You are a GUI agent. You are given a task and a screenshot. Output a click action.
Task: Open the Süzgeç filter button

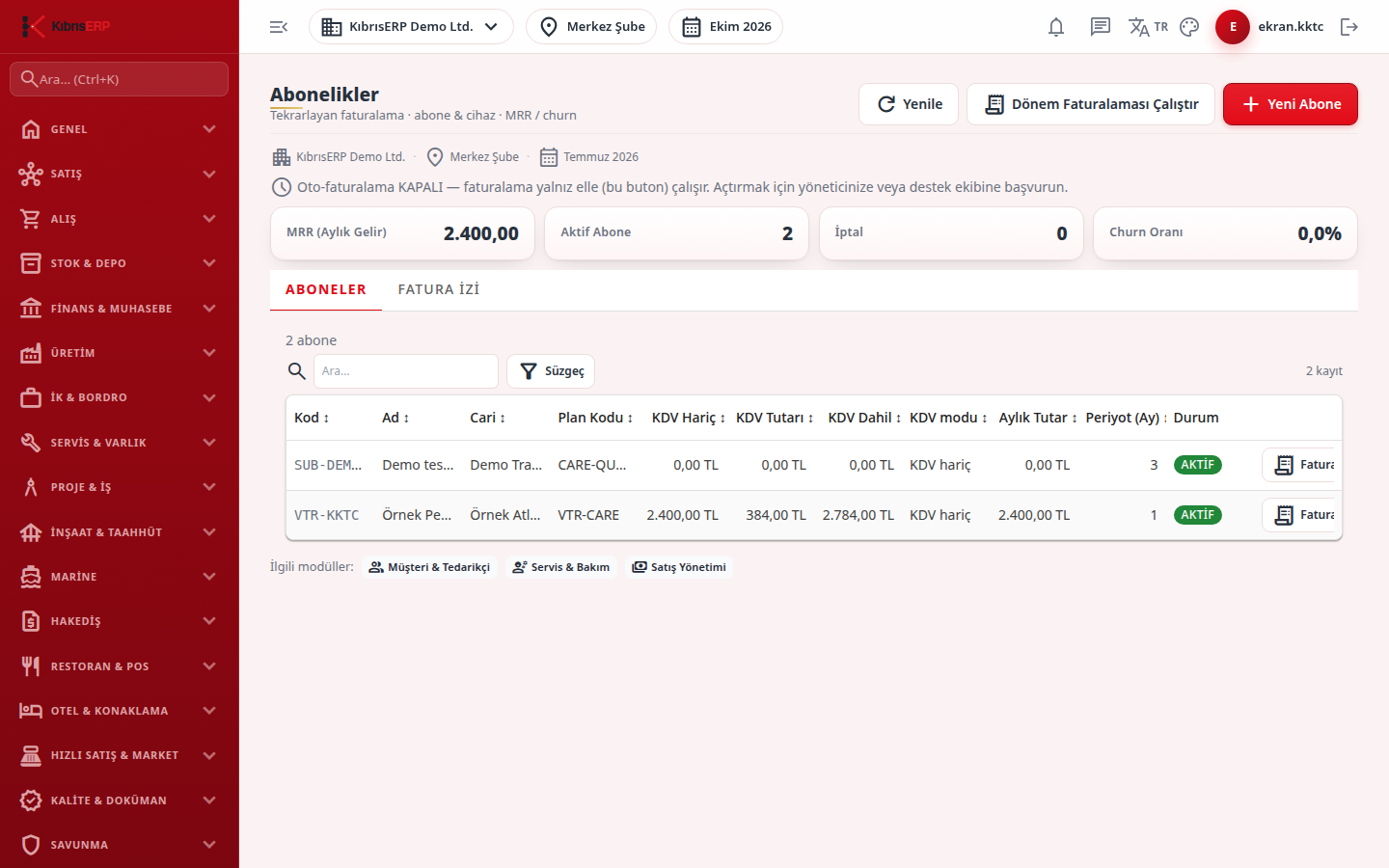pos(551,371)
